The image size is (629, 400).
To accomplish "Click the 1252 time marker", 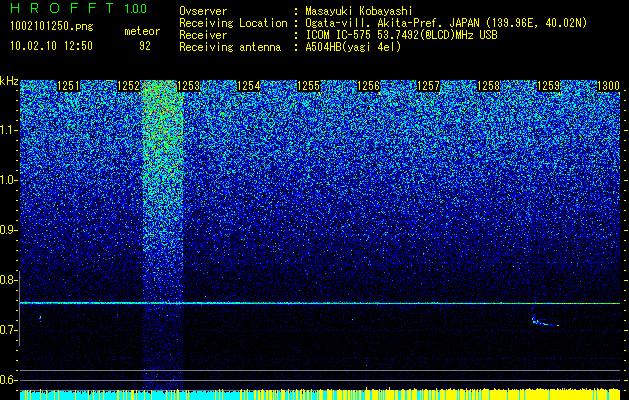I will pyautogui.click(x=128, y=86).
